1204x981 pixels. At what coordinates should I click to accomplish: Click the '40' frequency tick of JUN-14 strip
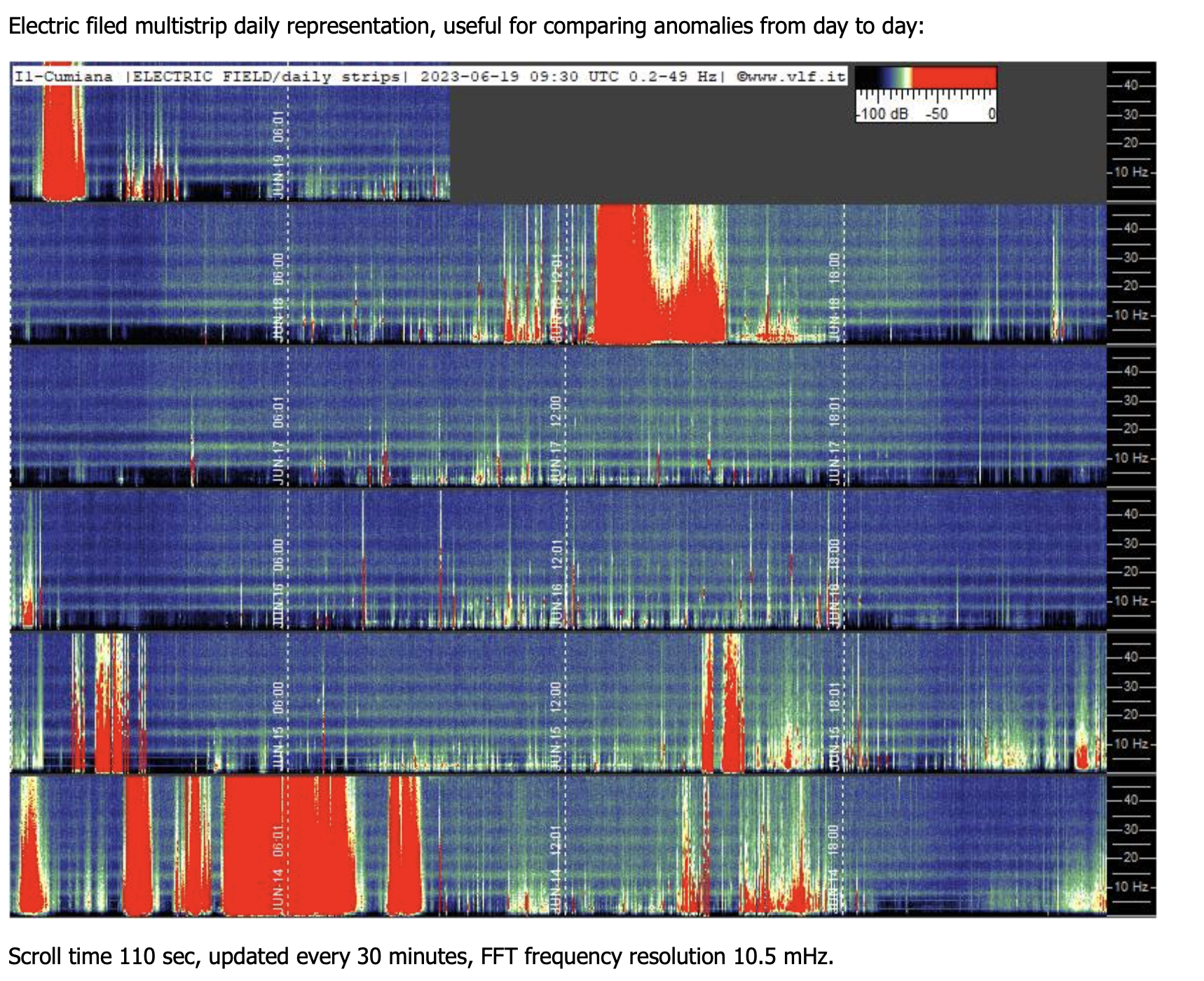point(1131,800)
